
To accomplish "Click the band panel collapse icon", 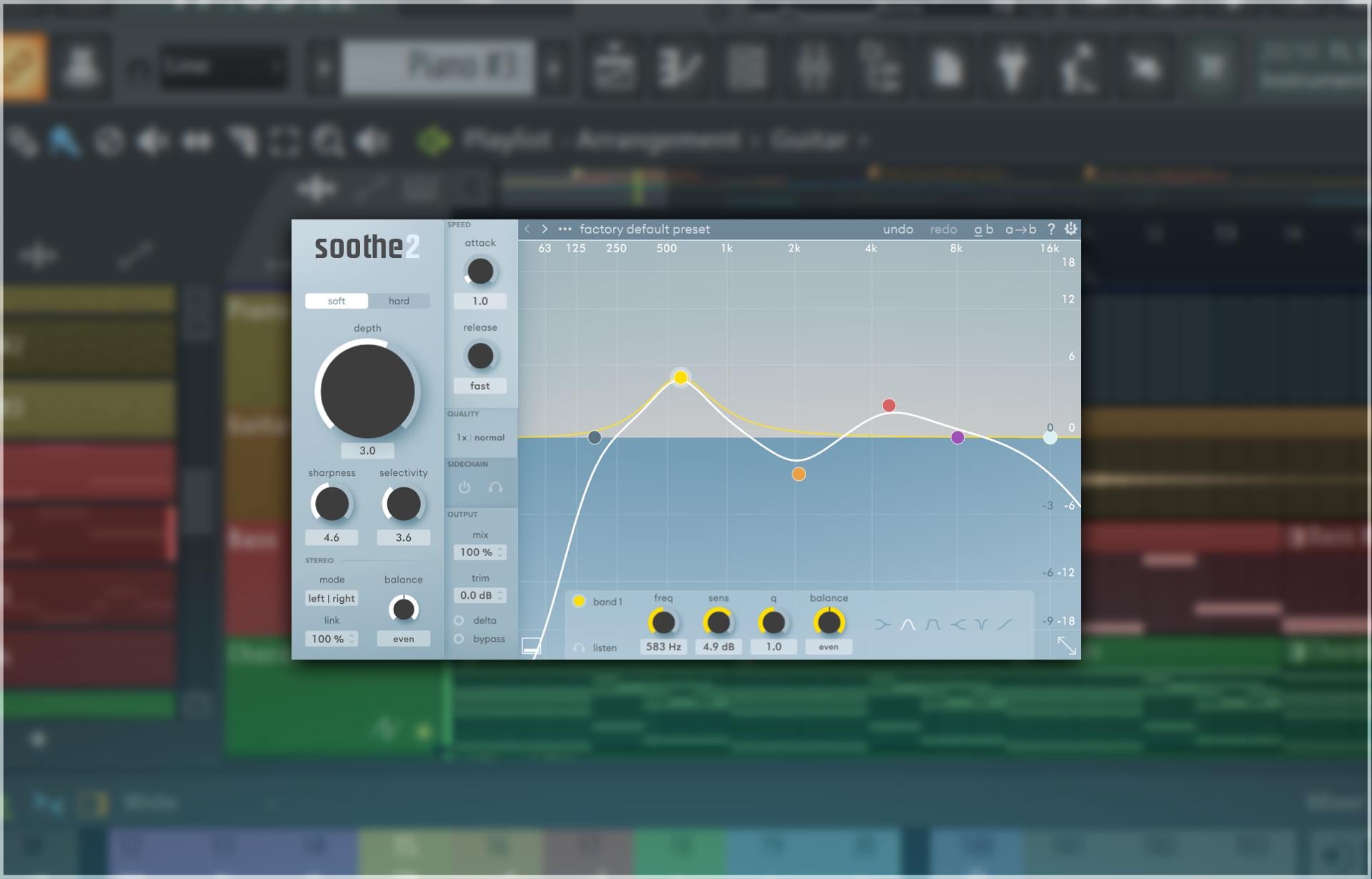I will (x=531, y=646).
